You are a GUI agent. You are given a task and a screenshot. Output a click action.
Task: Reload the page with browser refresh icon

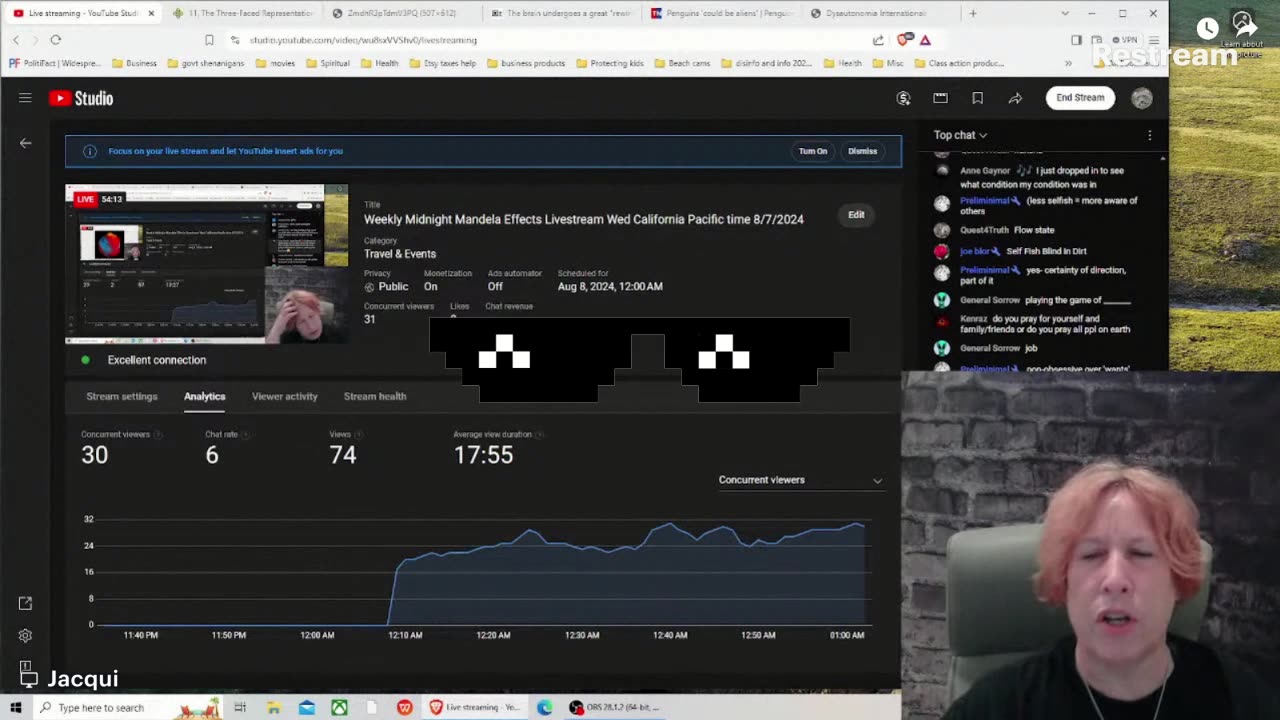56,40
